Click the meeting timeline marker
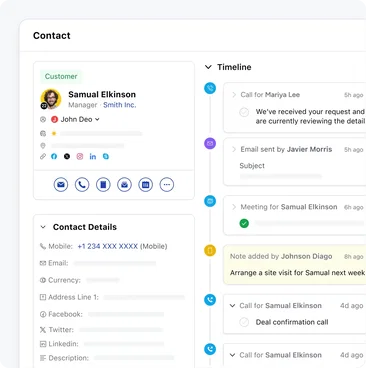366x368 pixels. click(x=210, y=201)
